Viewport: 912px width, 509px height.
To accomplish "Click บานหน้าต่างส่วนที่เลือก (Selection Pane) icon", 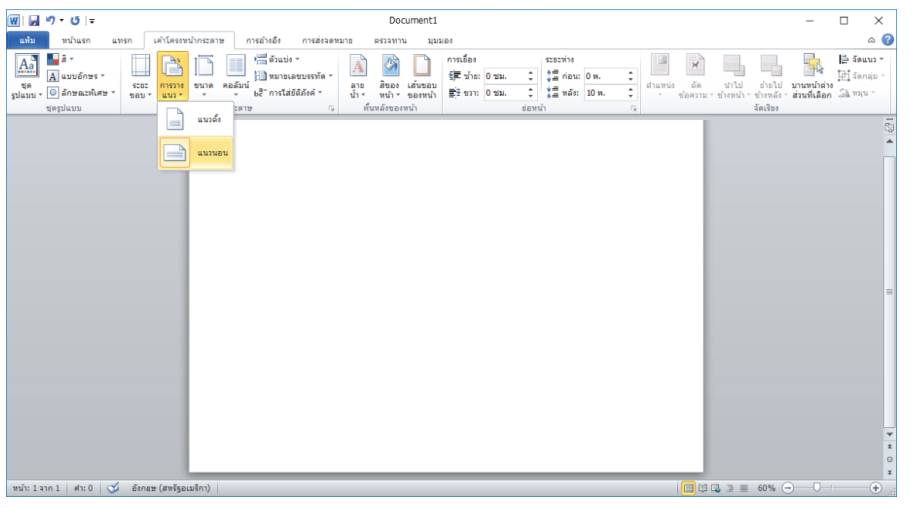I will click(x=812, y=78).
